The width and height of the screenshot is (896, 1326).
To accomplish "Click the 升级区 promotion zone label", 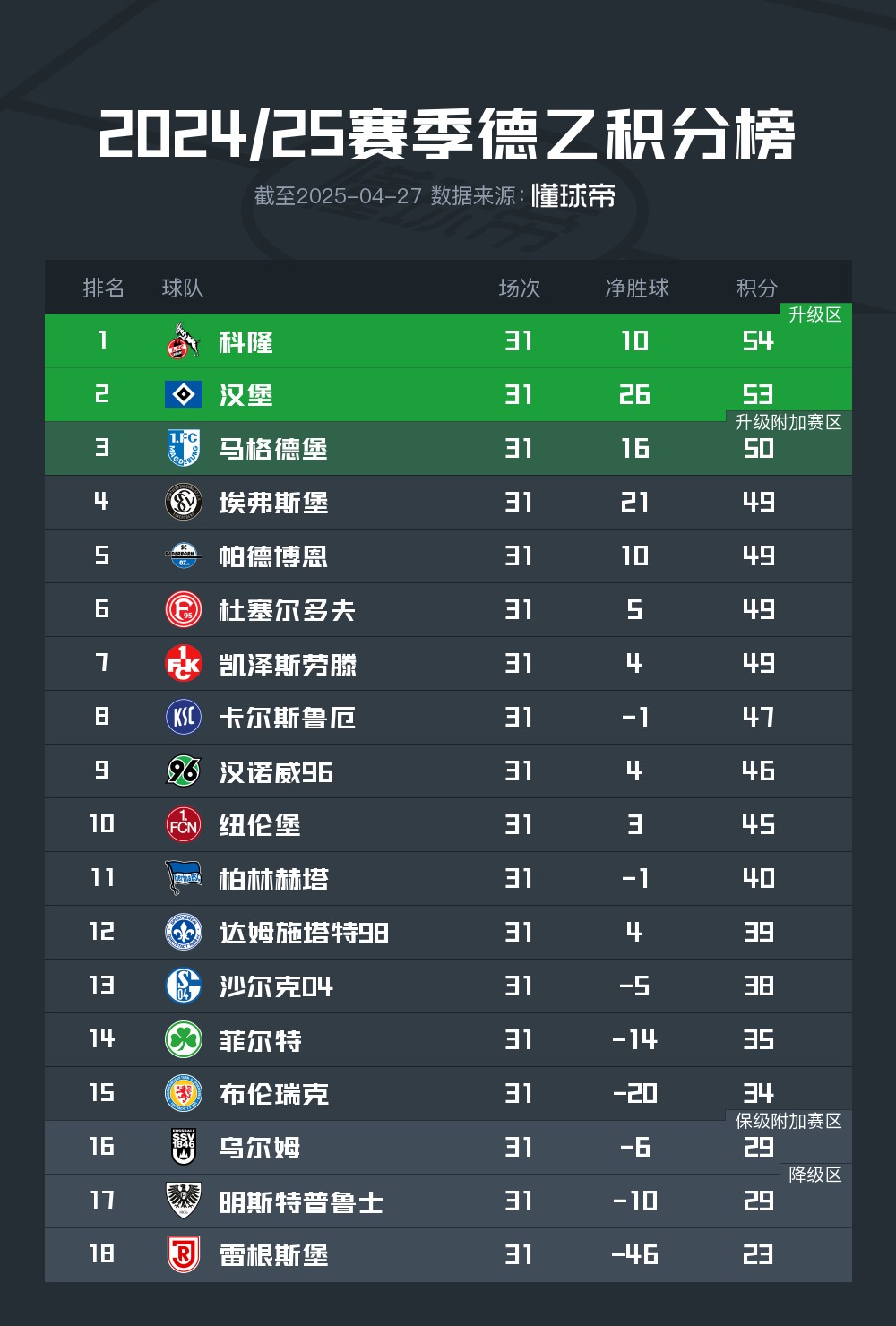I will coord(814,314).
